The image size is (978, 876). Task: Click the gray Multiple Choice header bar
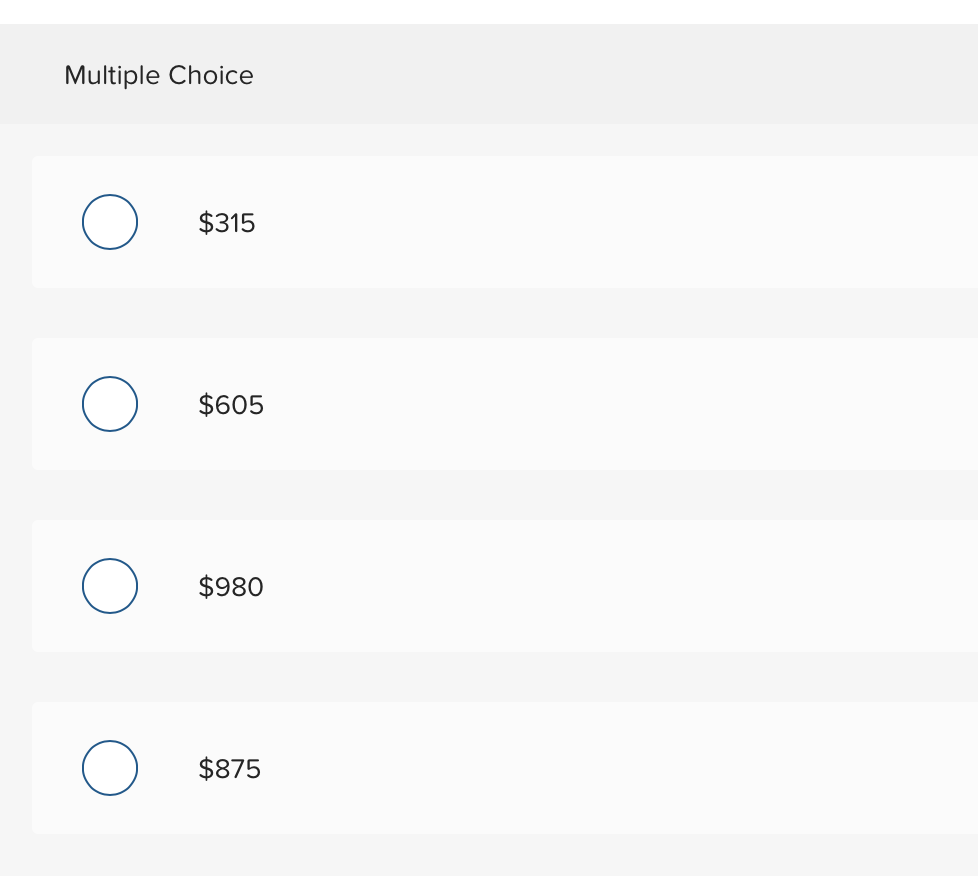point(600,76)
